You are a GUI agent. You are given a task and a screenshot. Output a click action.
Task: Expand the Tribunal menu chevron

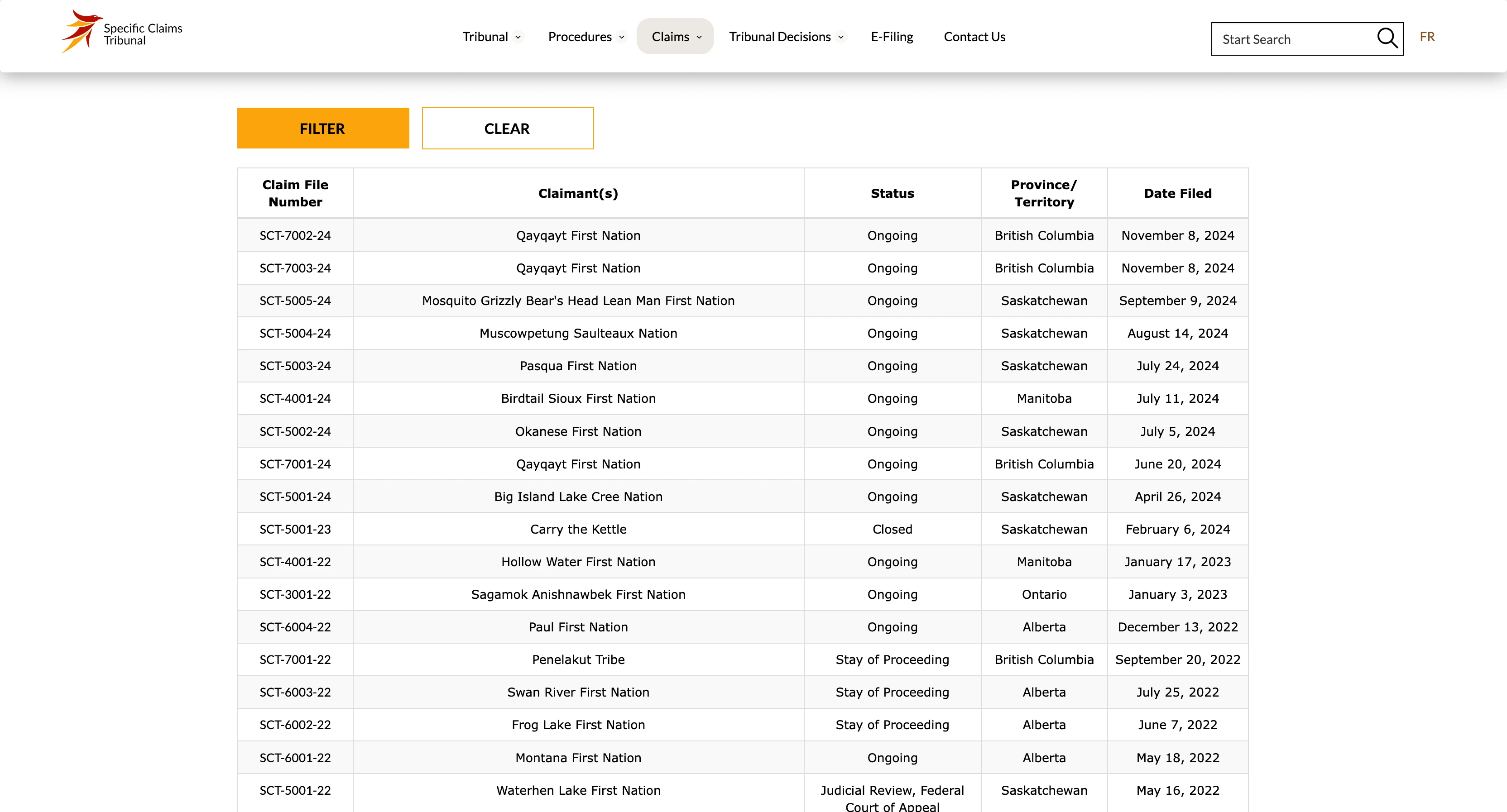(x=518, y=38)
